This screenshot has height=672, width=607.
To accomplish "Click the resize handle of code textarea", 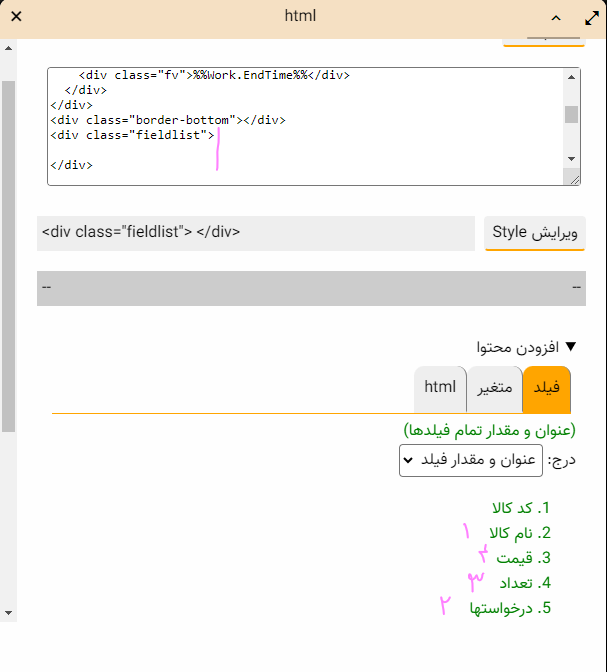I will (574, 179).
